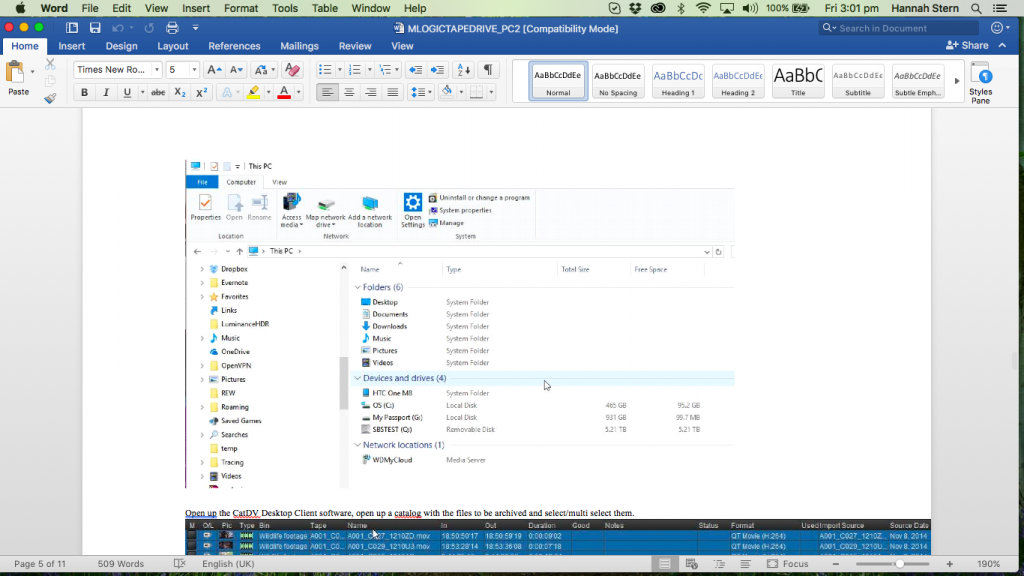The image size is (1024, 576).
Task: Switch to Print Layout view in status bar
Action: coord(664,564)
